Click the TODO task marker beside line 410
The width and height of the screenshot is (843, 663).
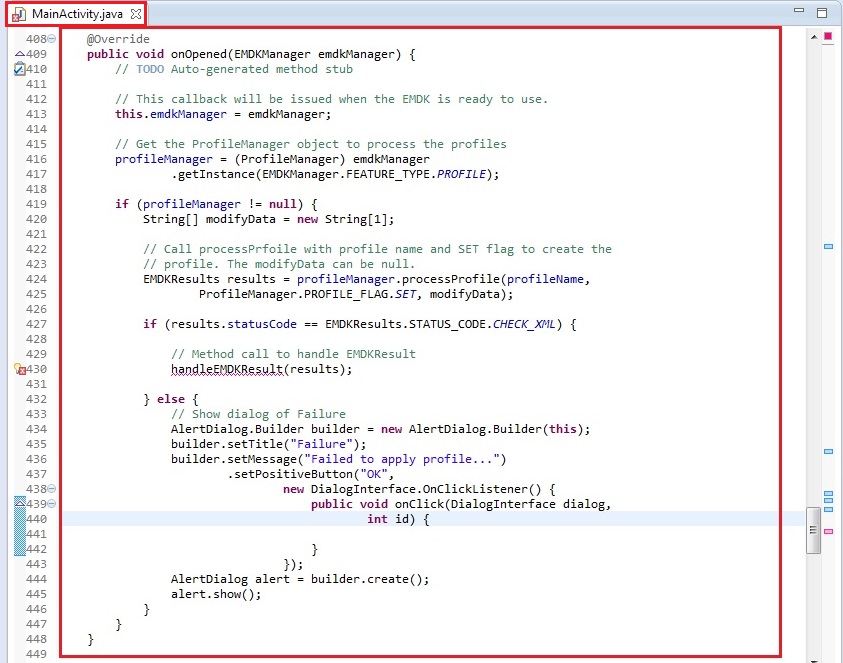[20, 68]
